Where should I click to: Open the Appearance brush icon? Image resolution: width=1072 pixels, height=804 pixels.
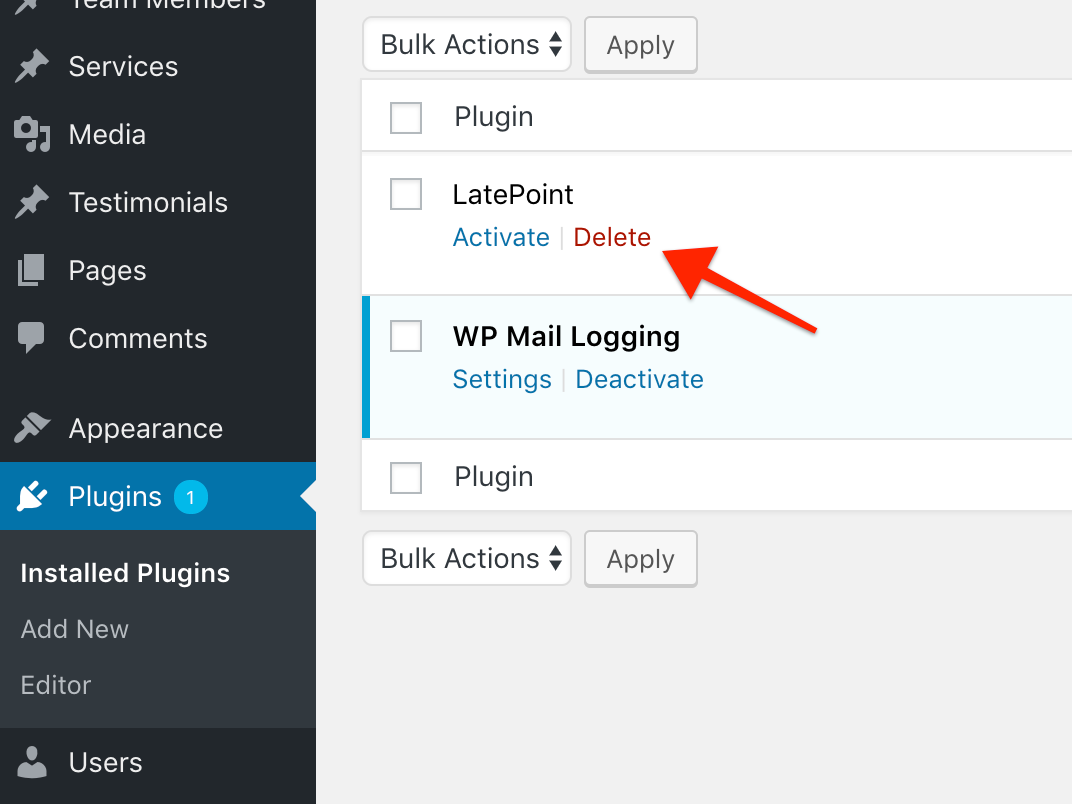pyautogui.click(x=31, y=428)
